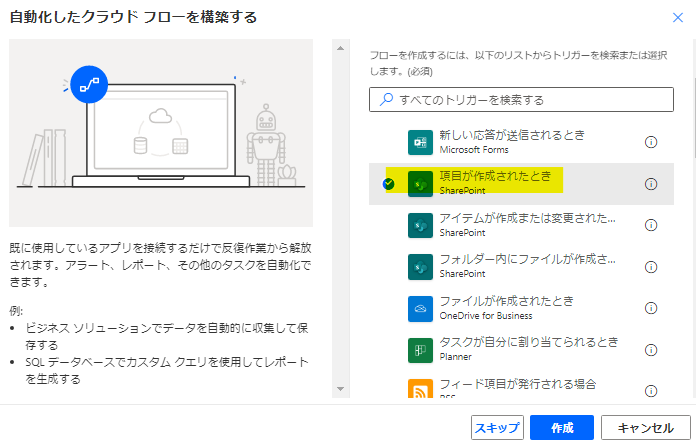This screenshot has width=696, height=444.
Task: Click the キャンセル button
Action: tap(645, 428)
